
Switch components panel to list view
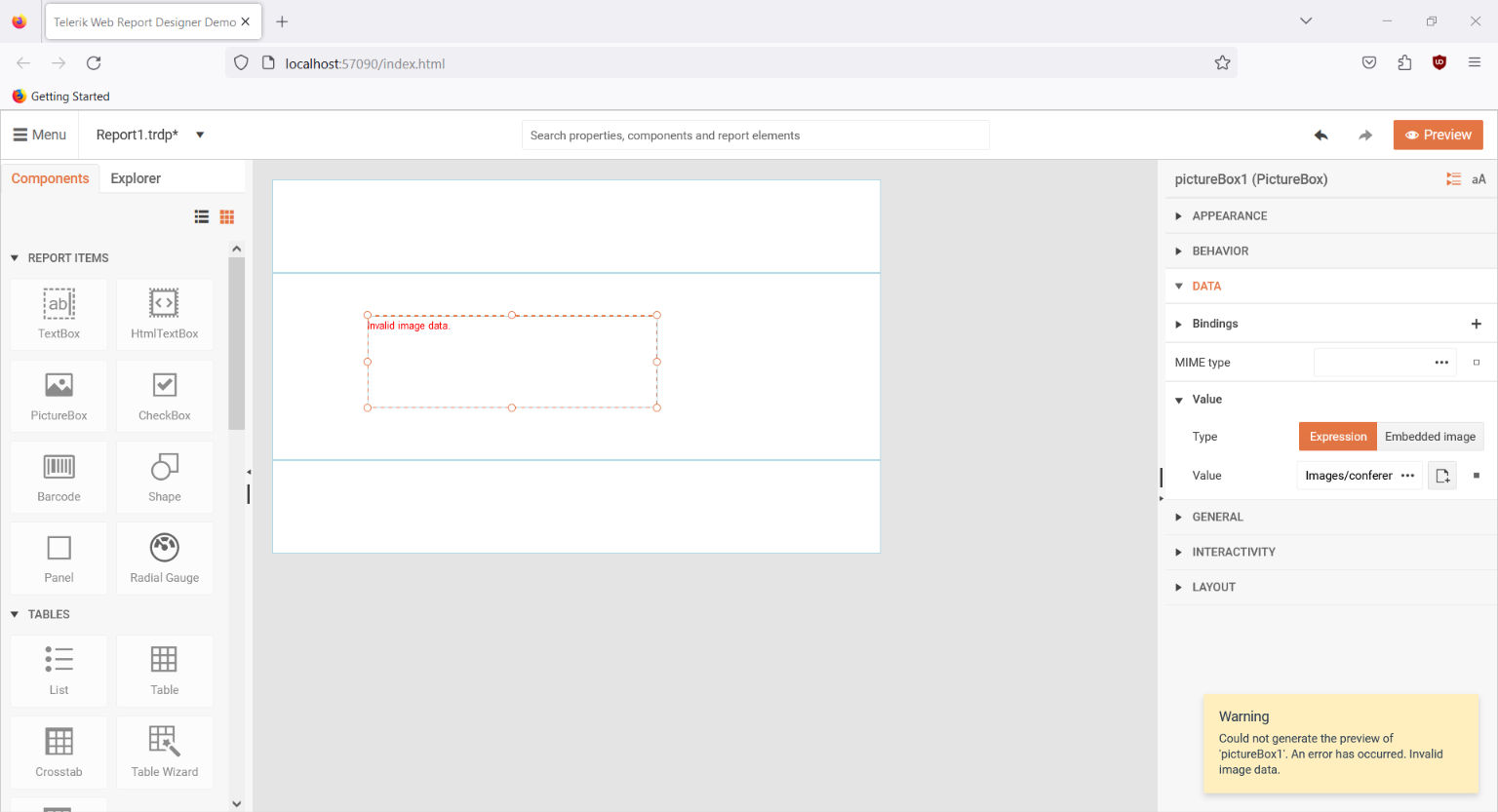(202, 216)
